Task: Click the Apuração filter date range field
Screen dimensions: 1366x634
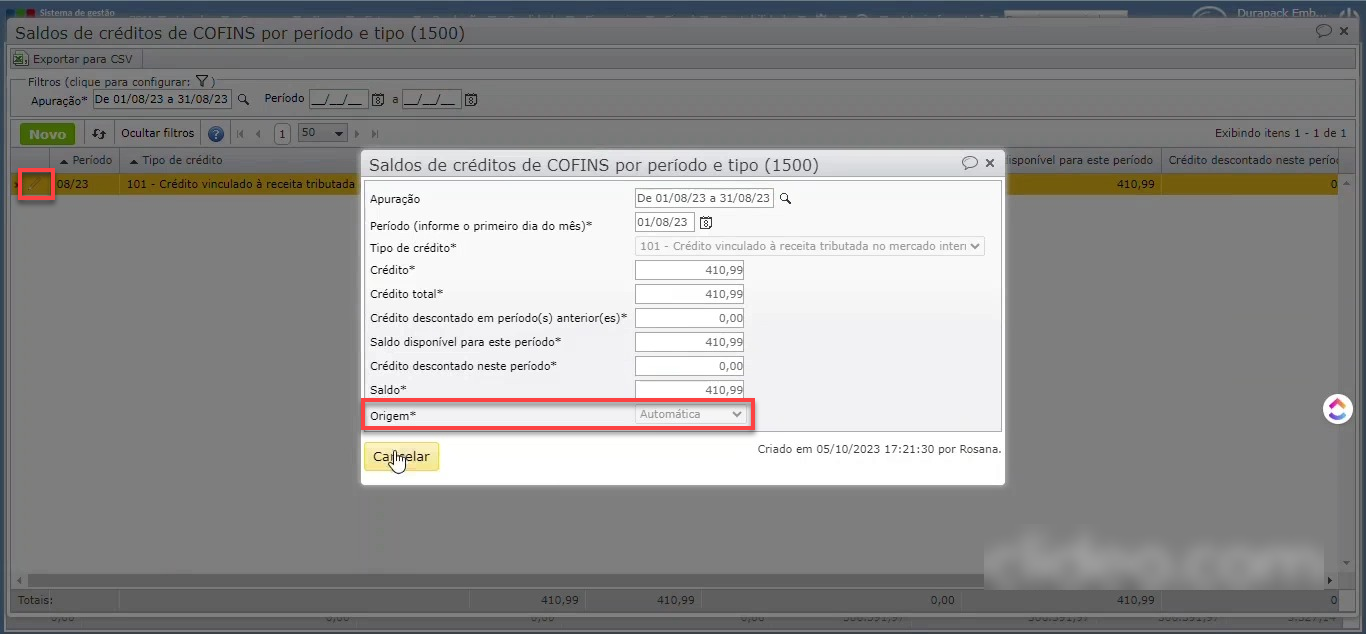Action: [x=162, y=99]
